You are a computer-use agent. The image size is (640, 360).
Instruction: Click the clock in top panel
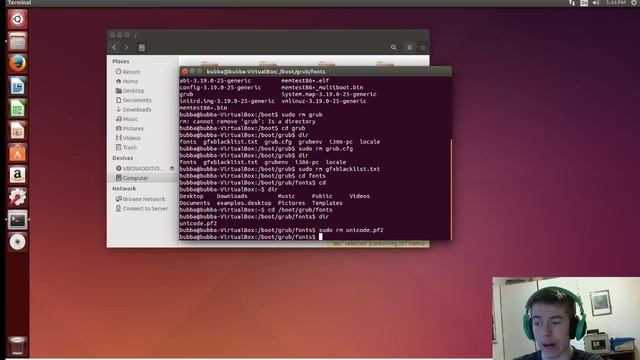[x=616, y=3]
